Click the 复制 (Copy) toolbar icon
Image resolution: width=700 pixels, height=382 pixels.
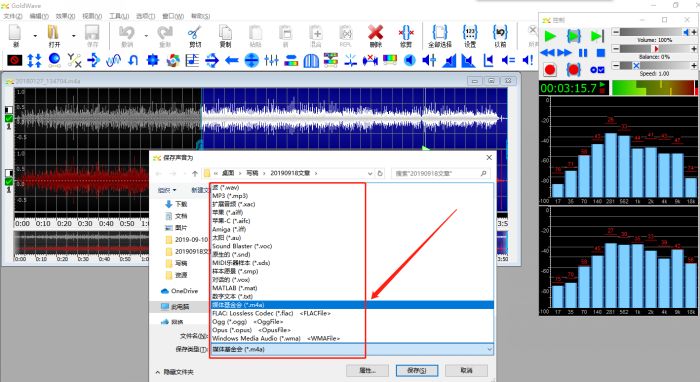tap(225, 36)
